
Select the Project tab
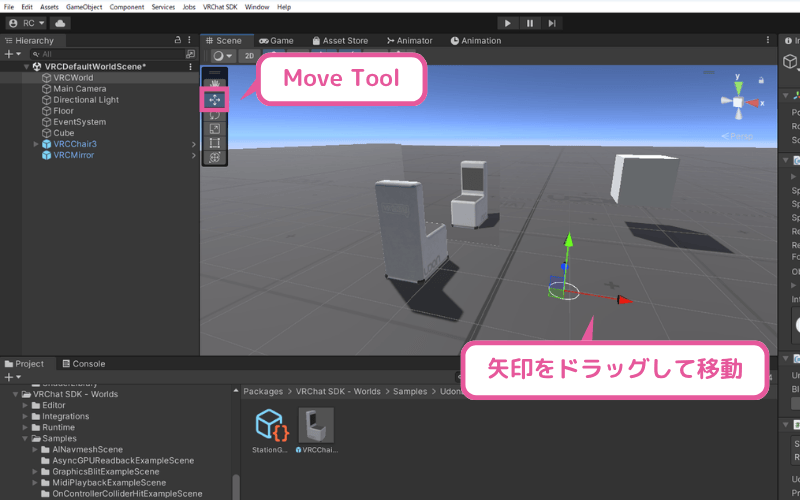pyautogui.click(x=24, y=364)
